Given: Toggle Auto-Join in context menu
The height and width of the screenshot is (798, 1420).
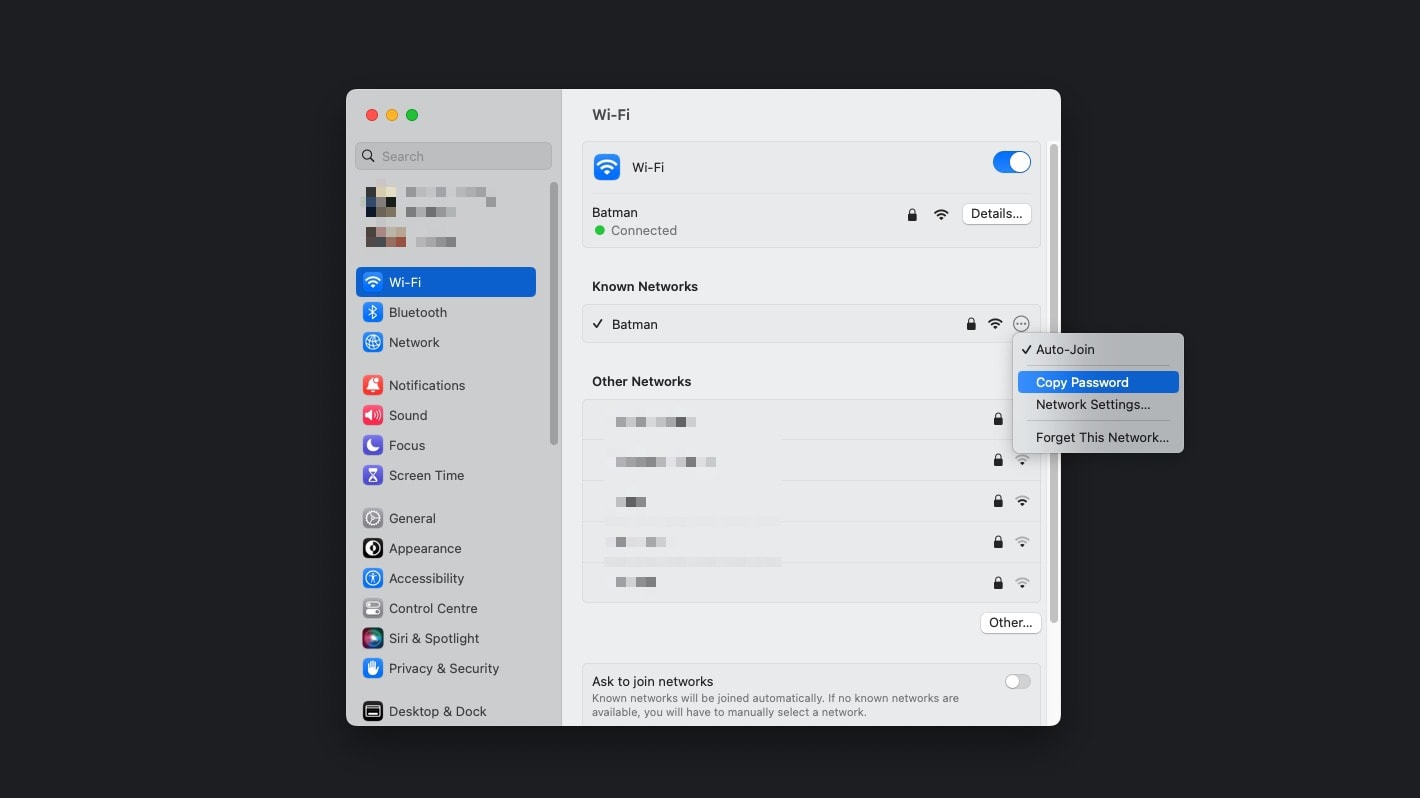Looking at the screenshot, I should point(1065,350).
